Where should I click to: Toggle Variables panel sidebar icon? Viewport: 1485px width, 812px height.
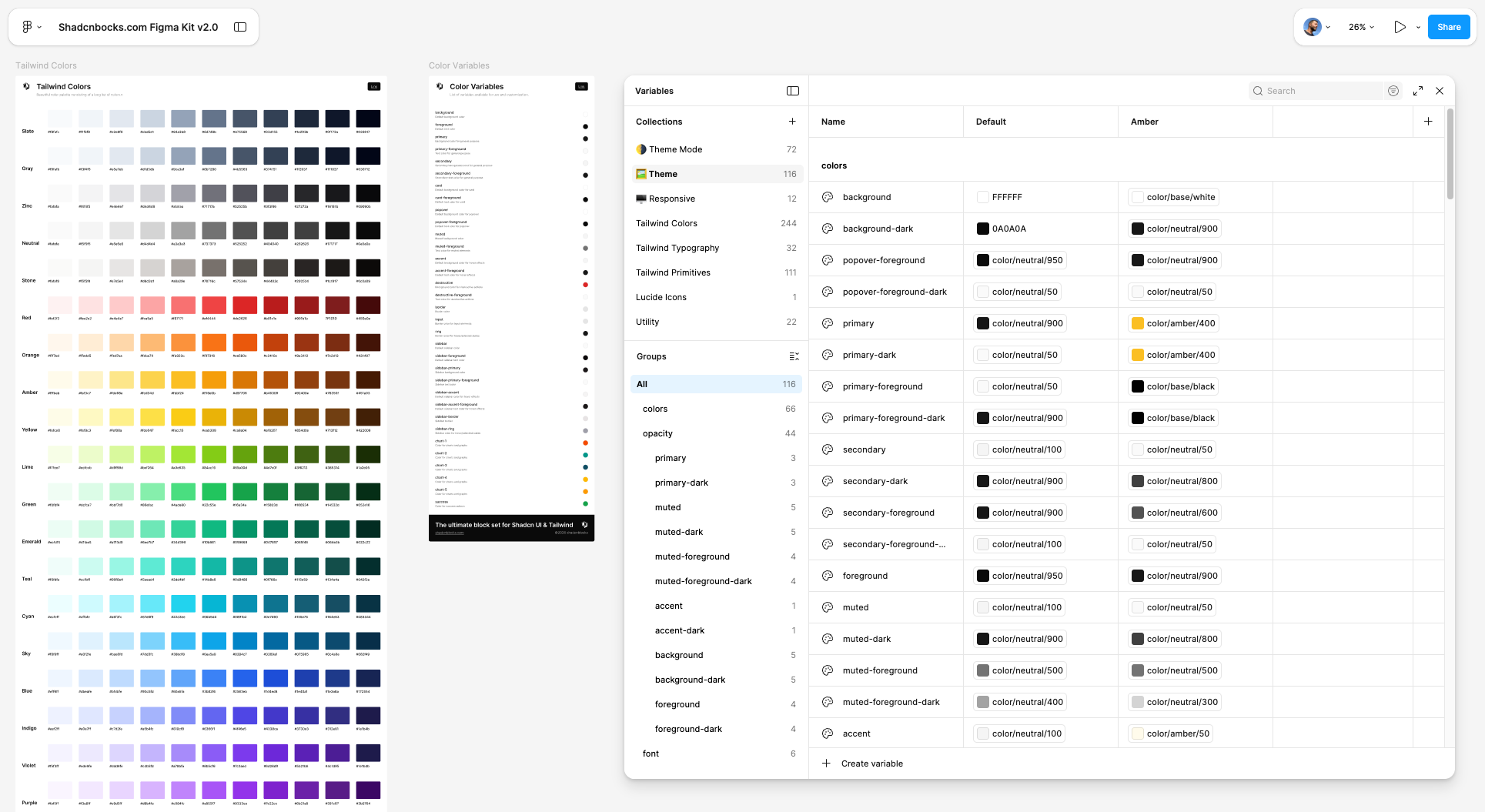tap(793, 91)
